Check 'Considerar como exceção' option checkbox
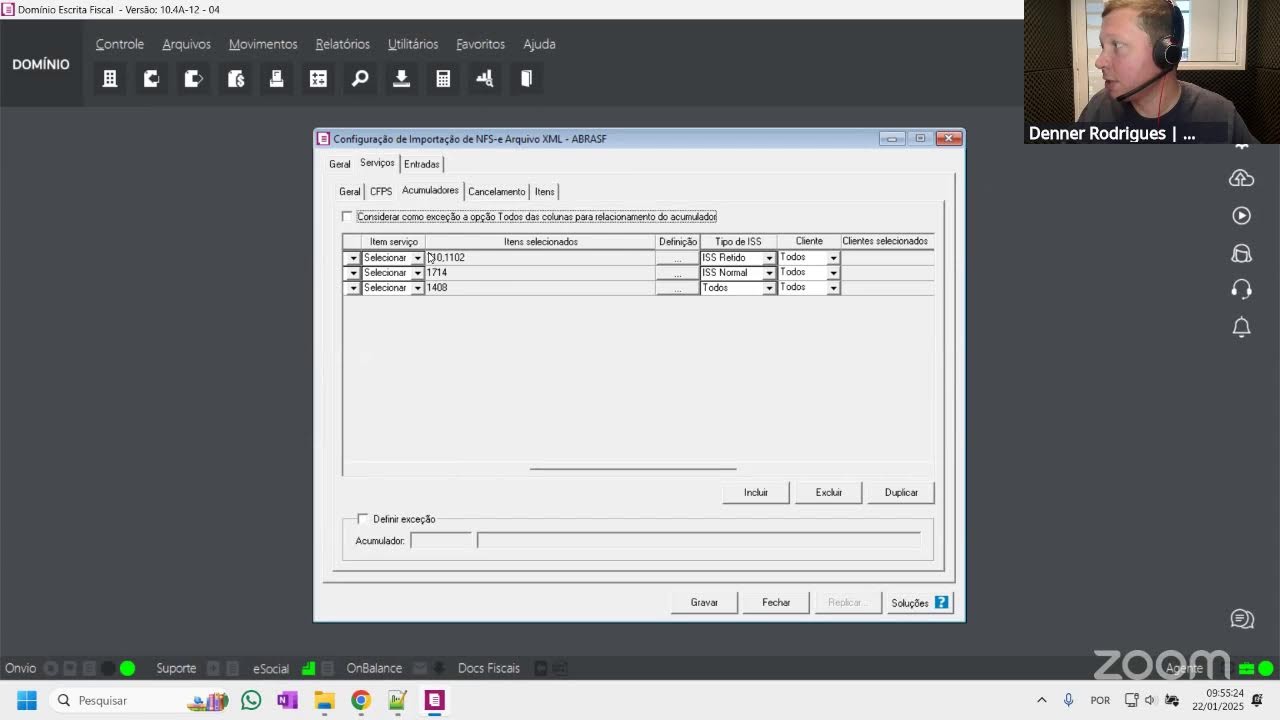 click(347, 217)
